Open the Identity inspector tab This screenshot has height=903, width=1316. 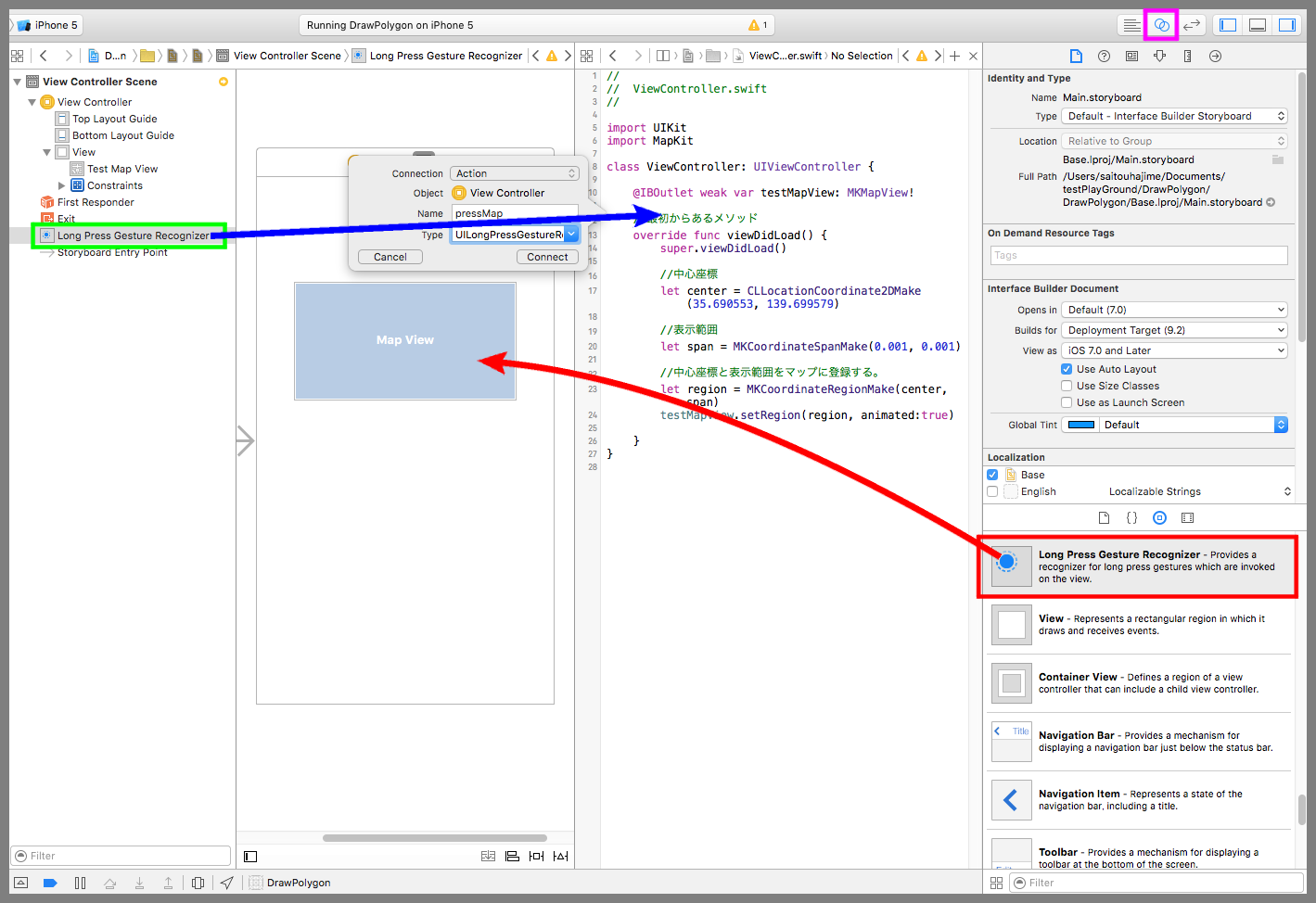tap(1131, 56)
